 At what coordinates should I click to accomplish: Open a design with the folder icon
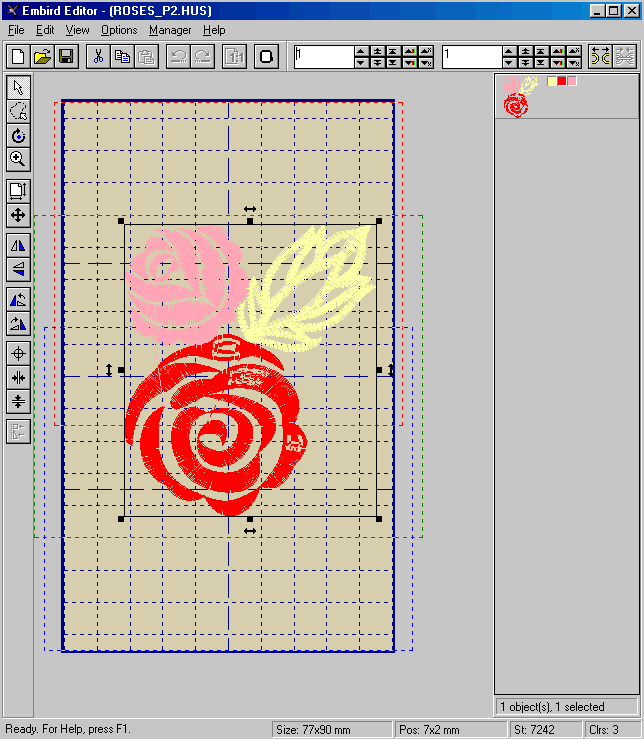42,57
